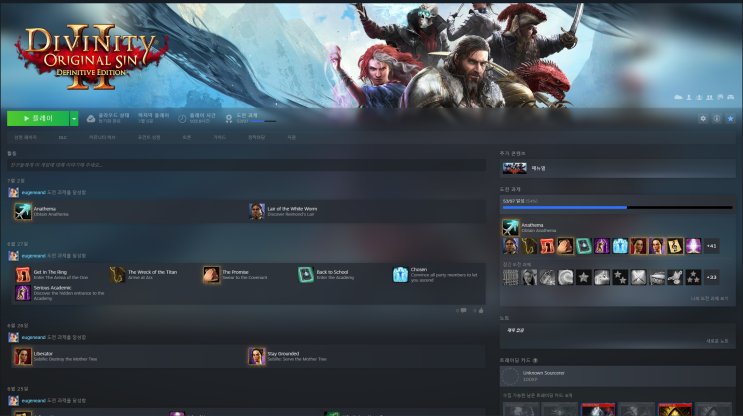This screenshot has width=743, height=416.
Task: Click eugeneand username above Liberator achievement
Action: tap(33, 337)
